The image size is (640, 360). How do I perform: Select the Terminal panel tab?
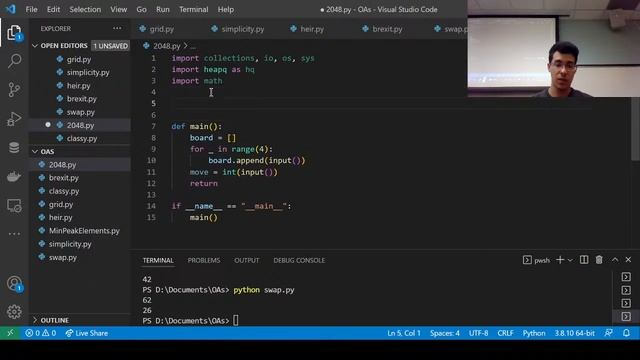(158, 260)
